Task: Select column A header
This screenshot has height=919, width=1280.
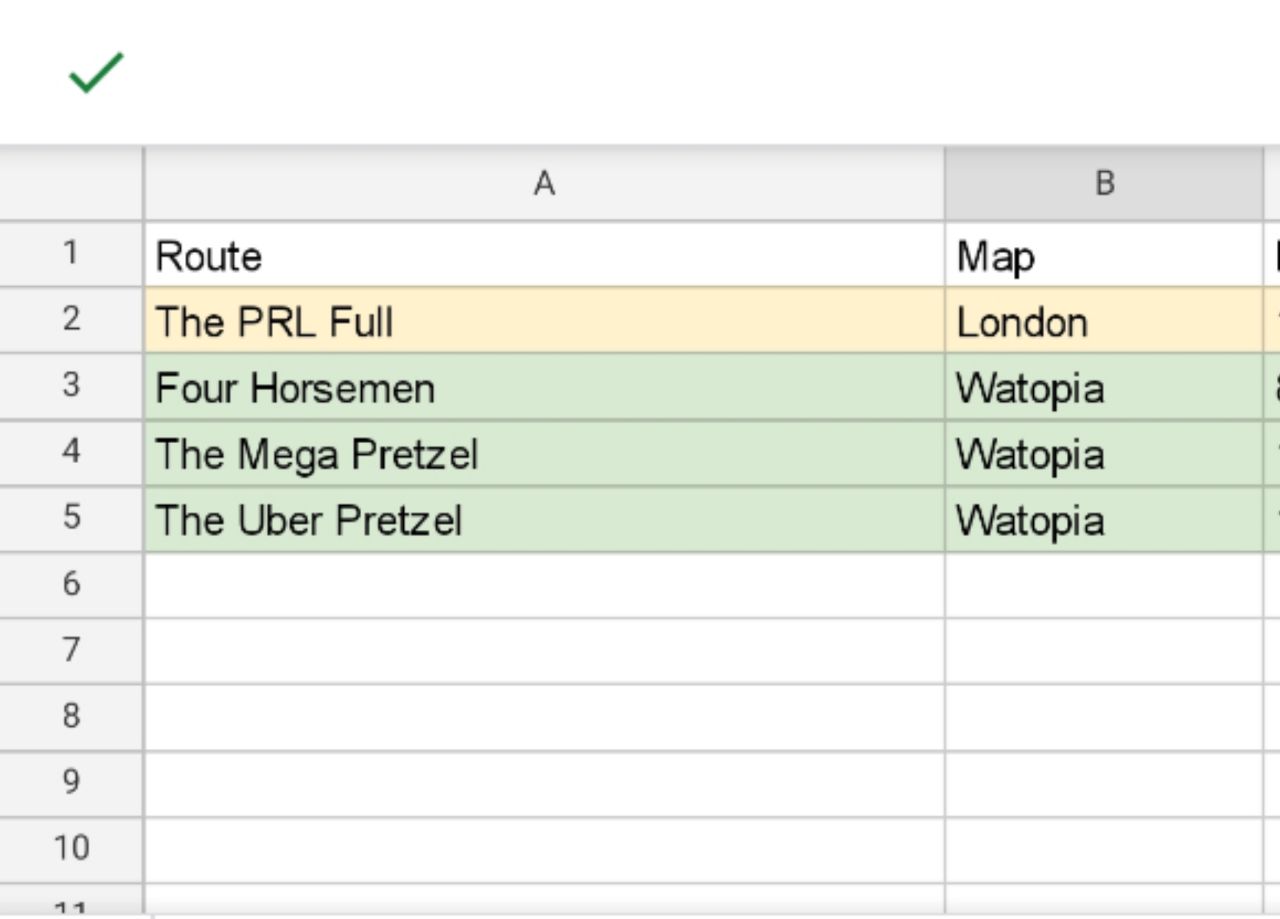Action: coord(544,183)
